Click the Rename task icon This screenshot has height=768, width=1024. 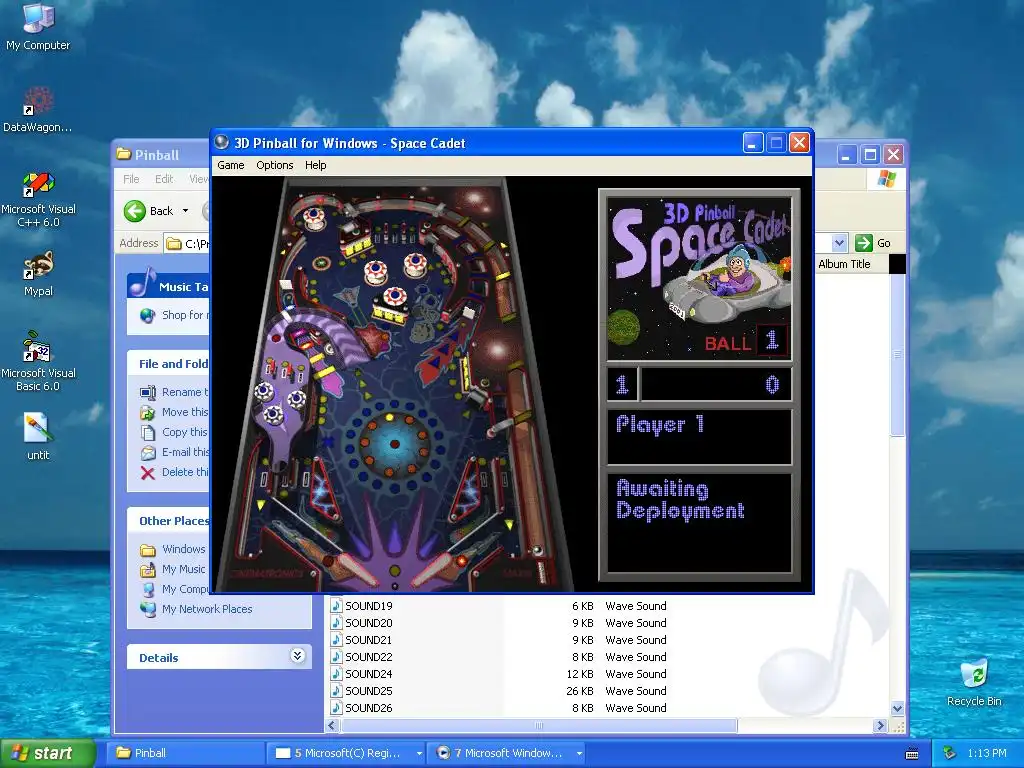click(148, 392)
